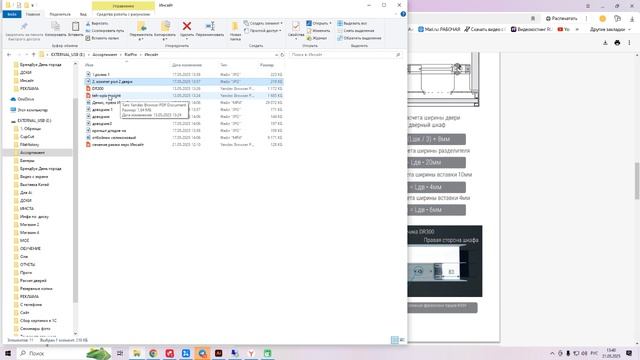This screenshot has height=360, width=640.
Task: Open the blue File tab
Action: (x=11, y=14)
